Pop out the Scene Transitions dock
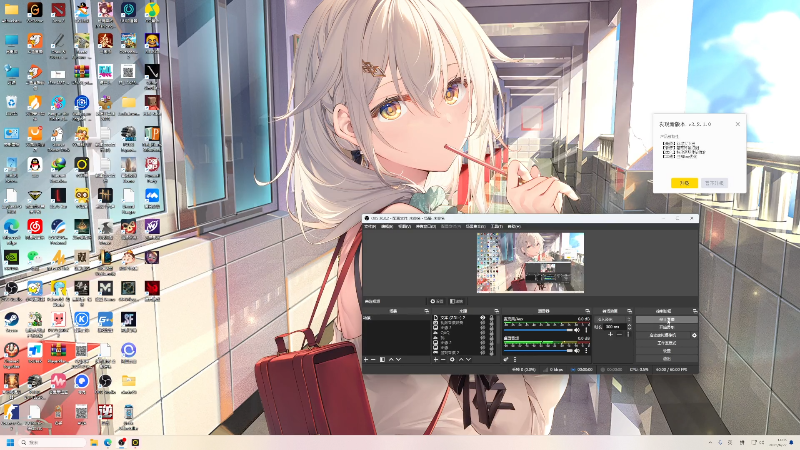The image size is (800, 450). click(629, 311)
